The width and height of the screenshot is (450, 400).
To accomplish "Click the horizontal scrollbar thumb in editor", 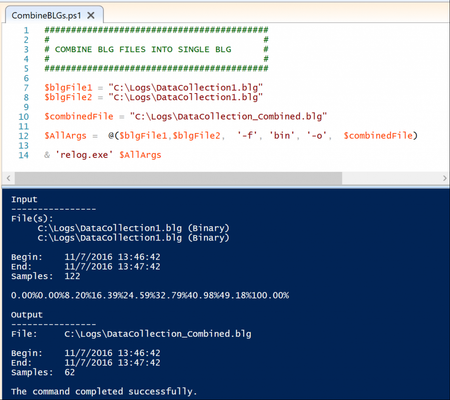I will click(x=178, y=178).
